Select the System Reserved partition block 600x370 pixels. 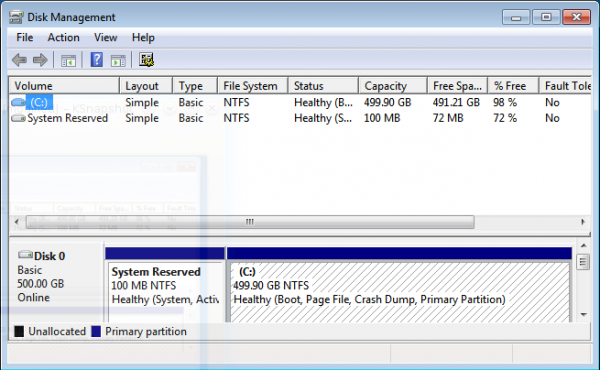point(165,285)
